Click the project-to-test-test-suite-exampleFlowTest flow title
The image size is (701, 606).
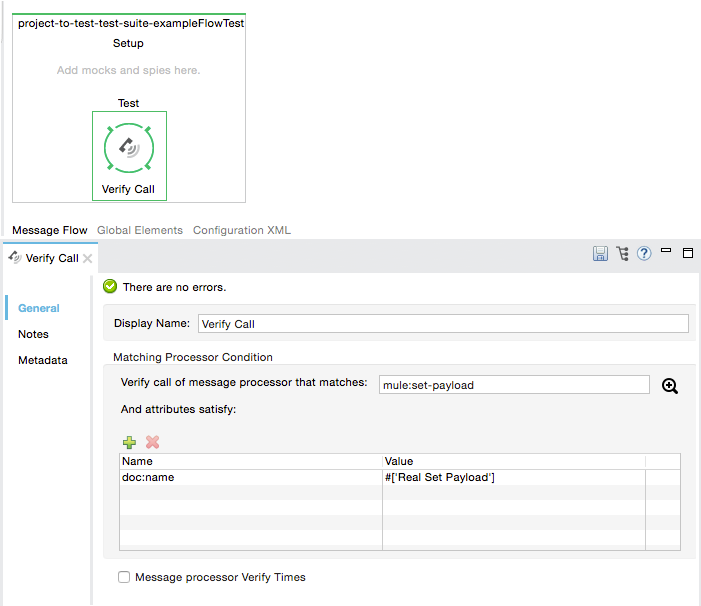131,23
